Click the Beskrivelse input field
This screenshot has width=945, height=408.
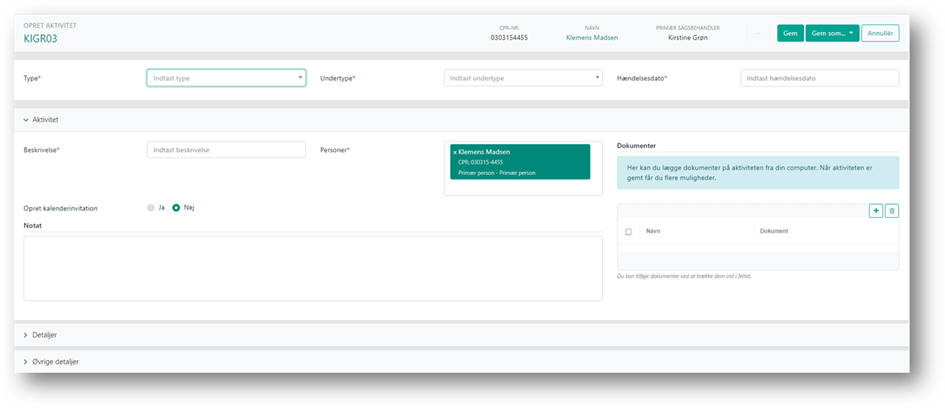226,149
